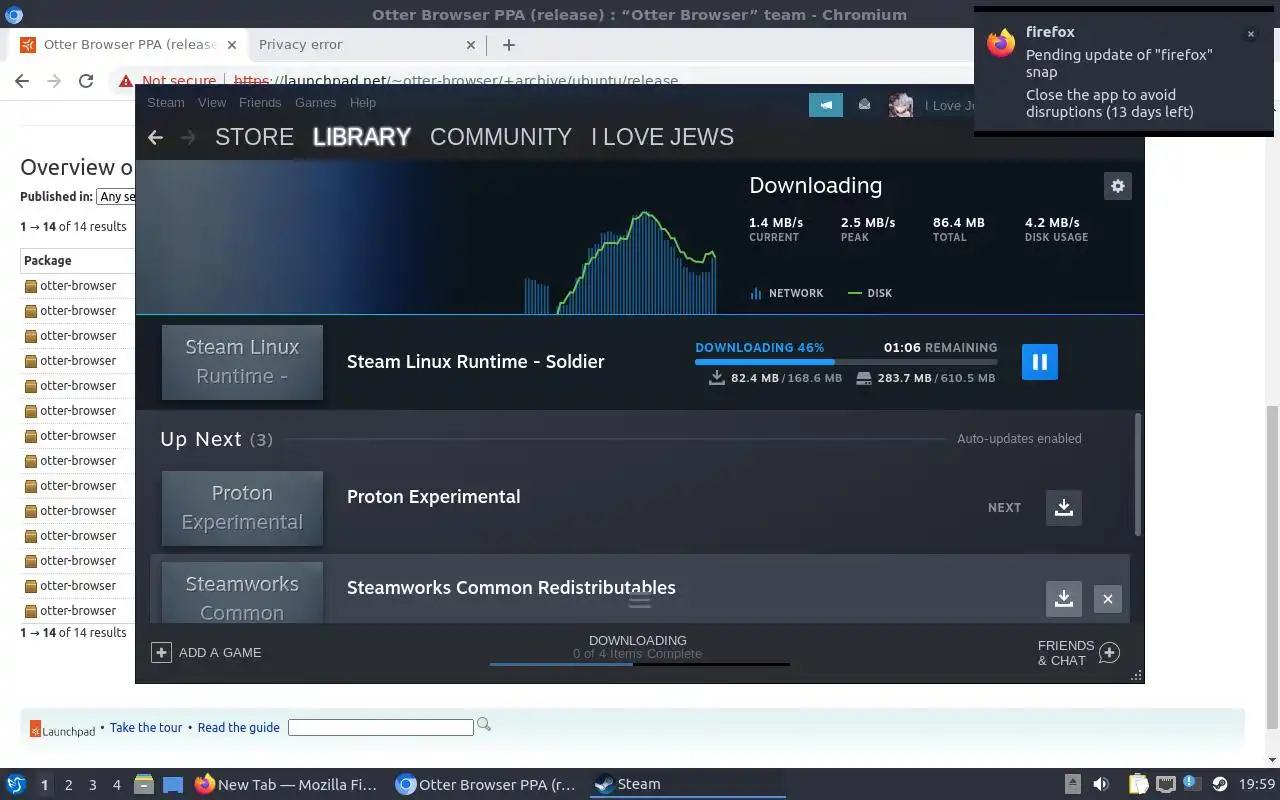Focus the Launchpad search field
1280x800 pixels.
(x=381, y=727)
